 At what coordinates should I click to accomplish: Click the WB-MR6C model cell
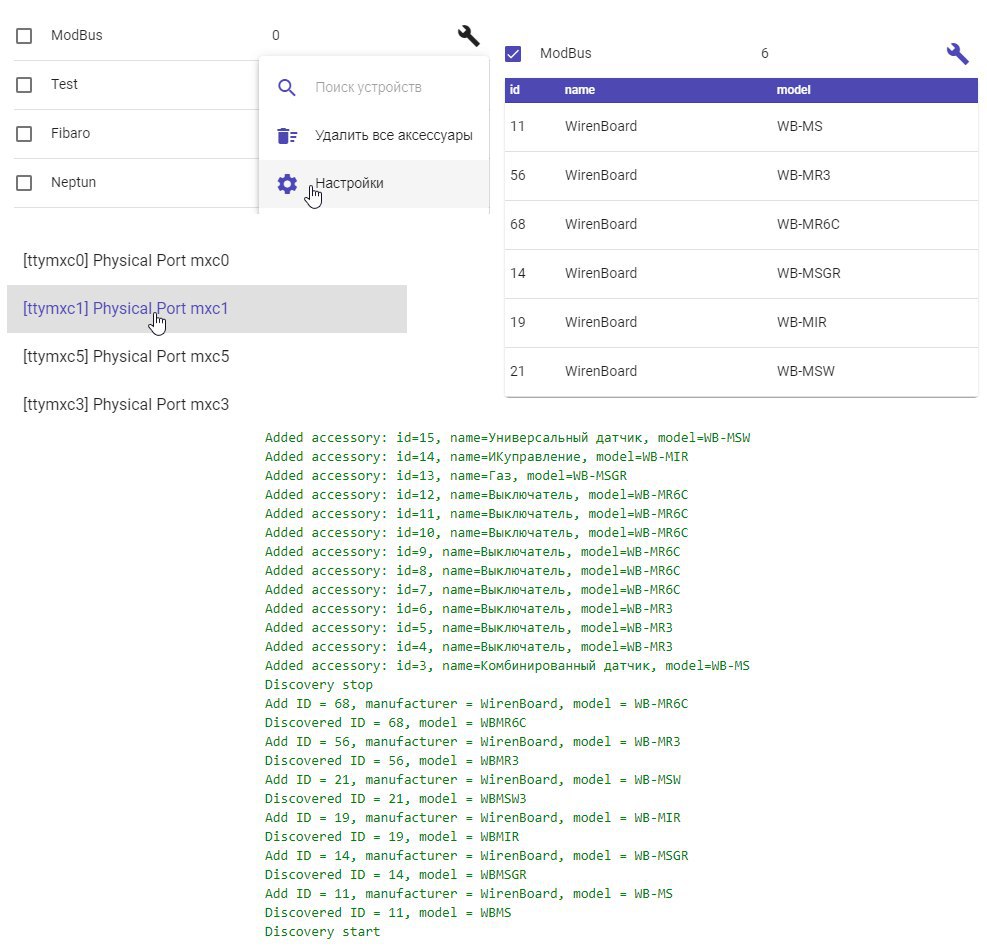click(808, 225)
